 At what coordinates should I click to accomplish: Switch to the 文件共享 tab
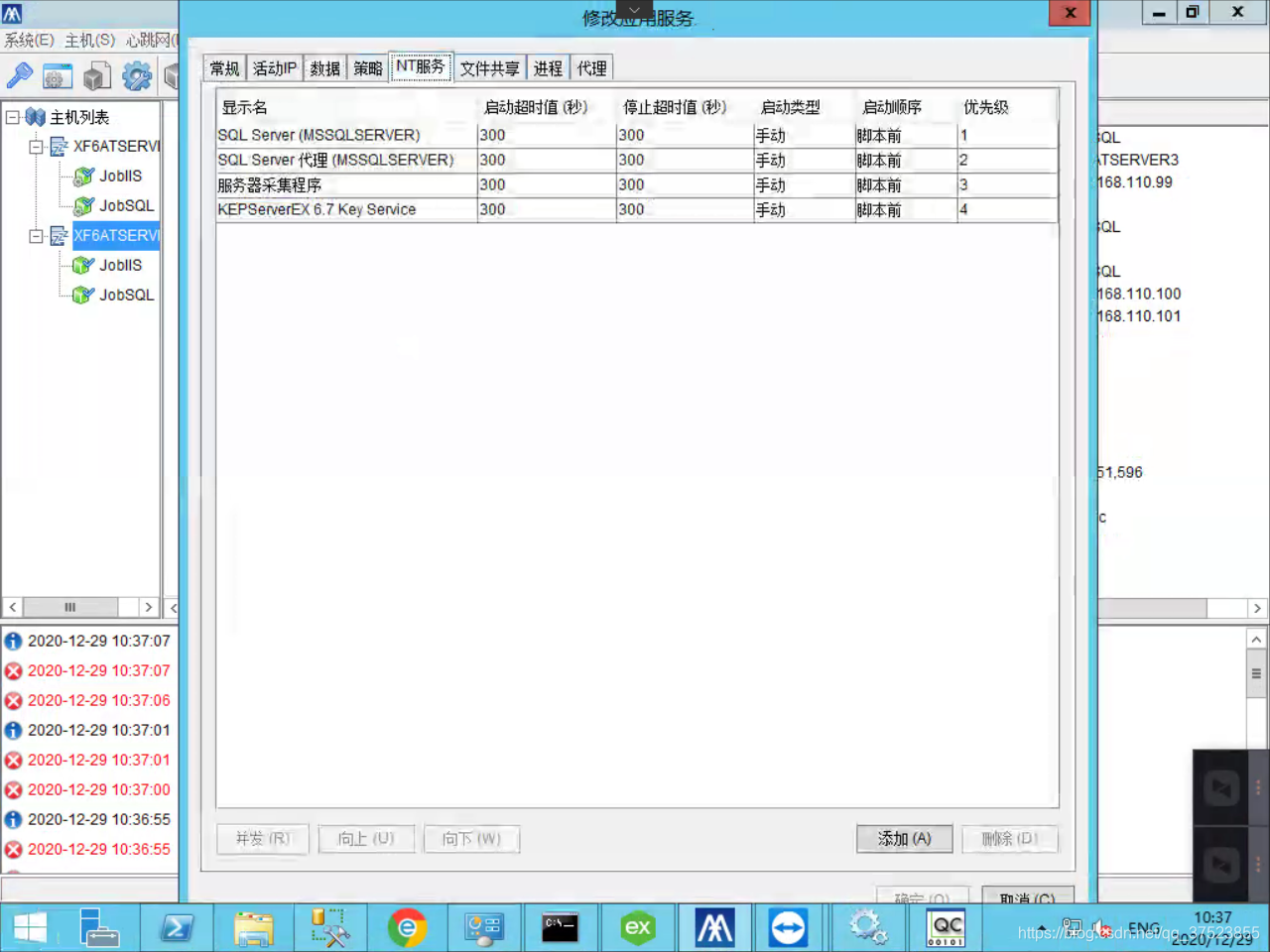click(x=489, y=68)
